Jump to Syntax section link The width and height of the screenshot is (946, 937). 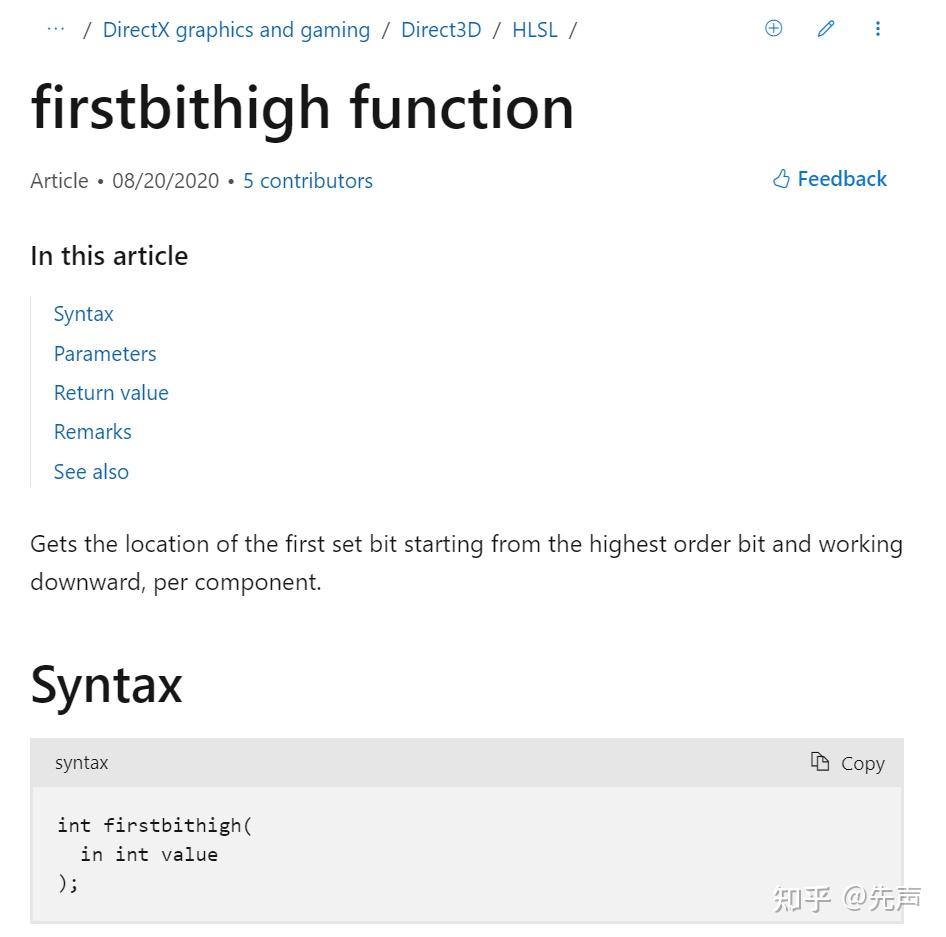point(84,314)
